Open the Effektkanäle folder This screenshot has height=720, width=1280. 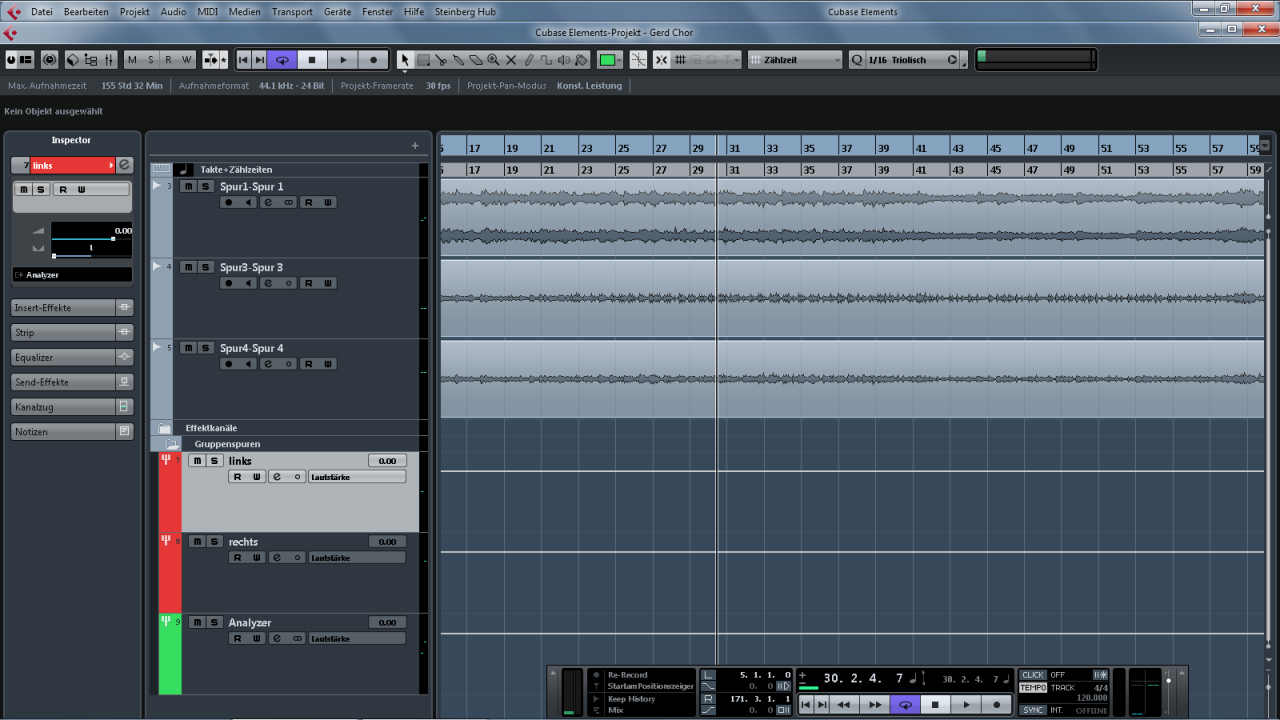pyautogui.click(x=164, y=427)
